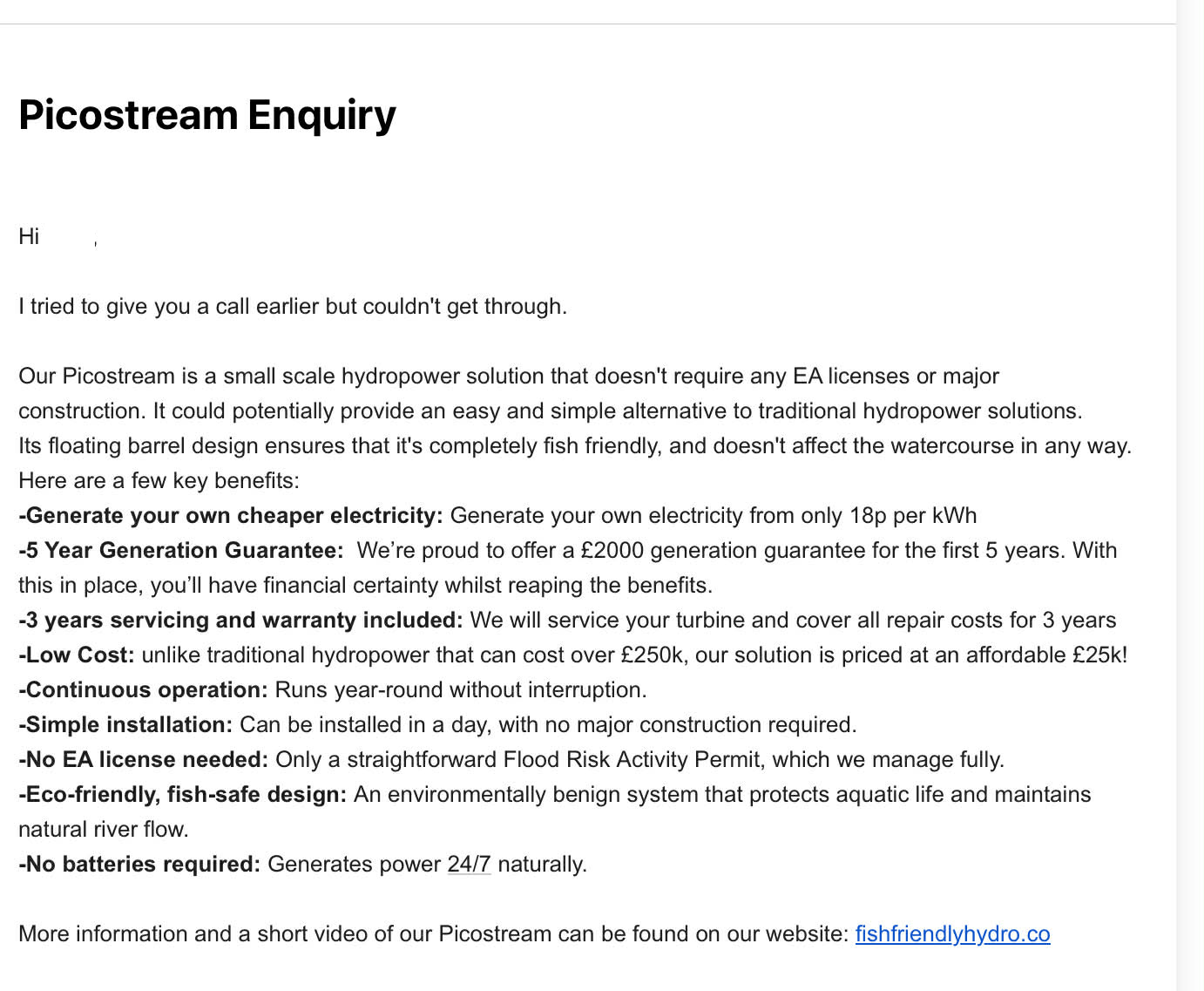Image resolution: width=1204 pixels, height=991 pixels.
Task: Open the fishfriendlyhydro.co website link
Action: pos(952,933)
